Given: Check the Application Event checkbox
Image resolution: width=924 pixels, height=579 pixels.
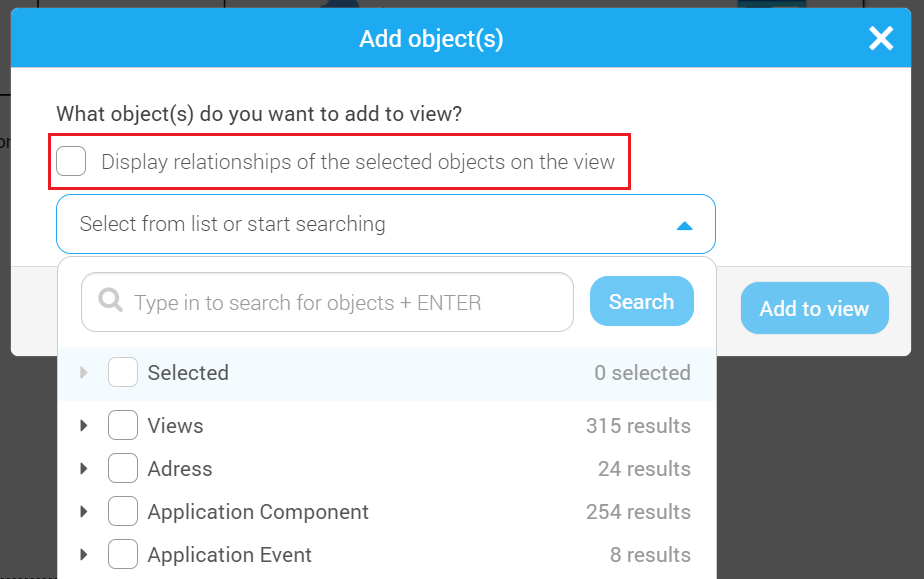Looking at the screenshot, I should pyautogui.click(x=123, y=554).
